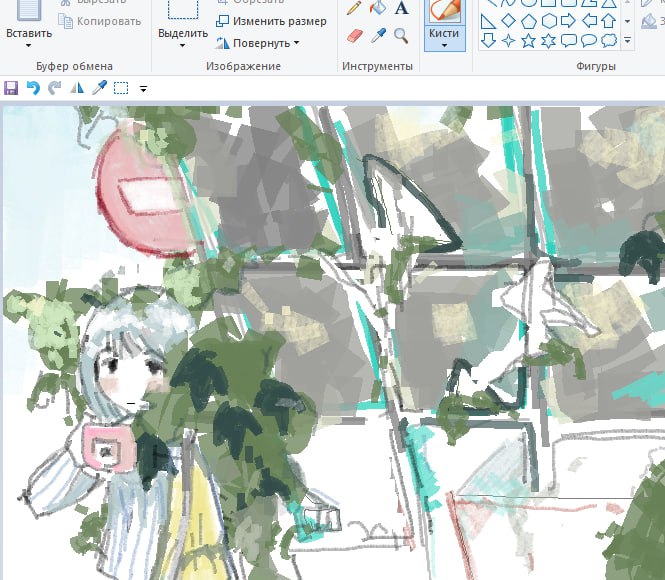The height and width of the screenshot is (580, 665).
Task: Click the shape fill bucket icon at right edge
Action: coord(649,21)
